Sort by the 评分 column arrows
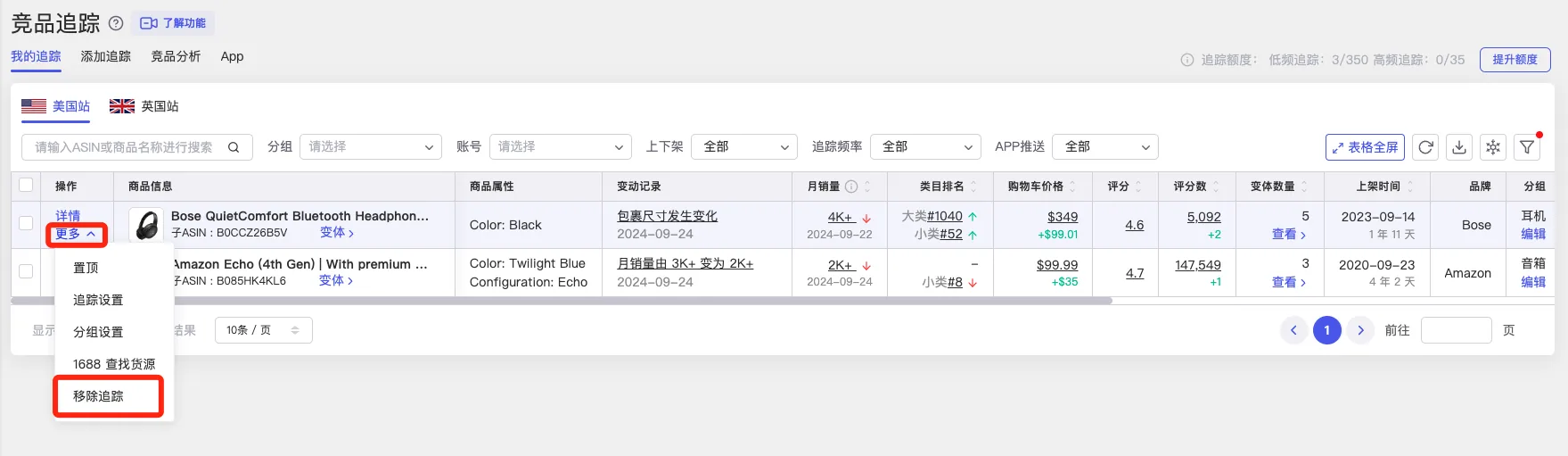Viewport: 1568px width, 456px height. (1138, 187)
